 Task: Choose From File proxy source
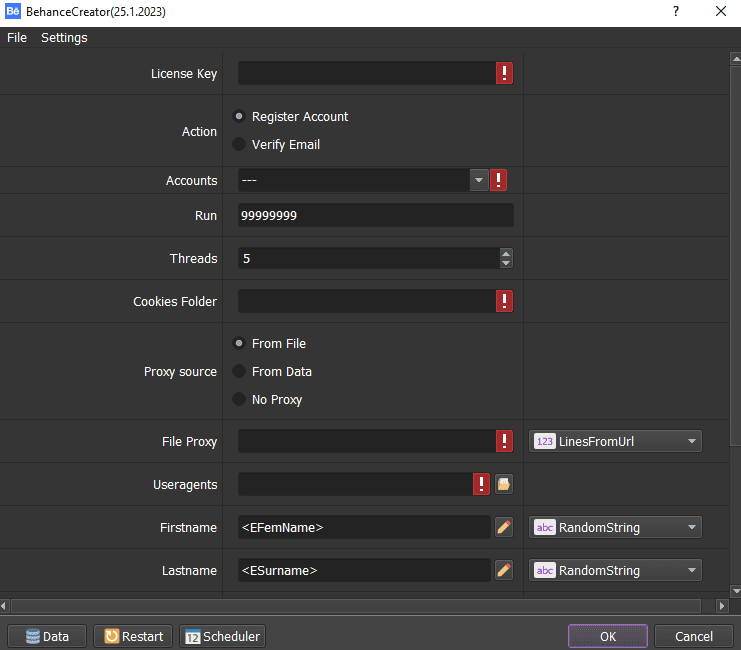[x=239, y=343]
